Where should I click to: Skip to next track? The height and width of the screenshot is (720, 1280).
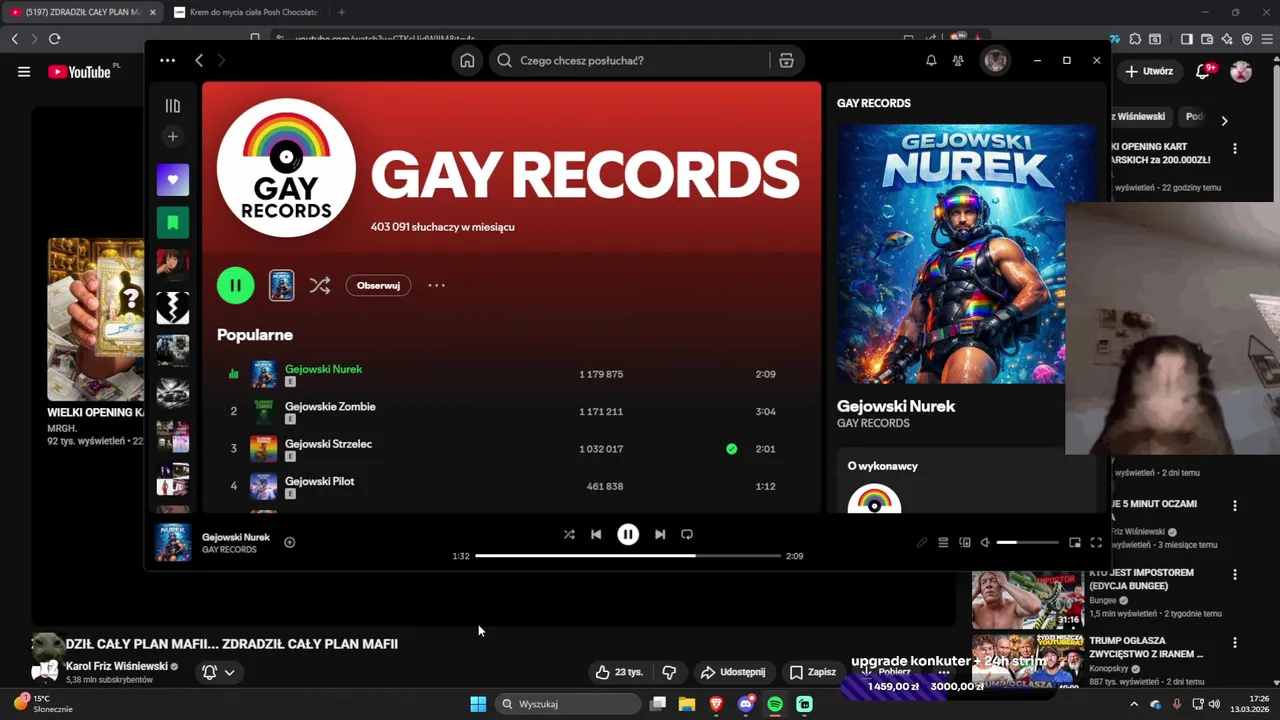pos(660,534)
